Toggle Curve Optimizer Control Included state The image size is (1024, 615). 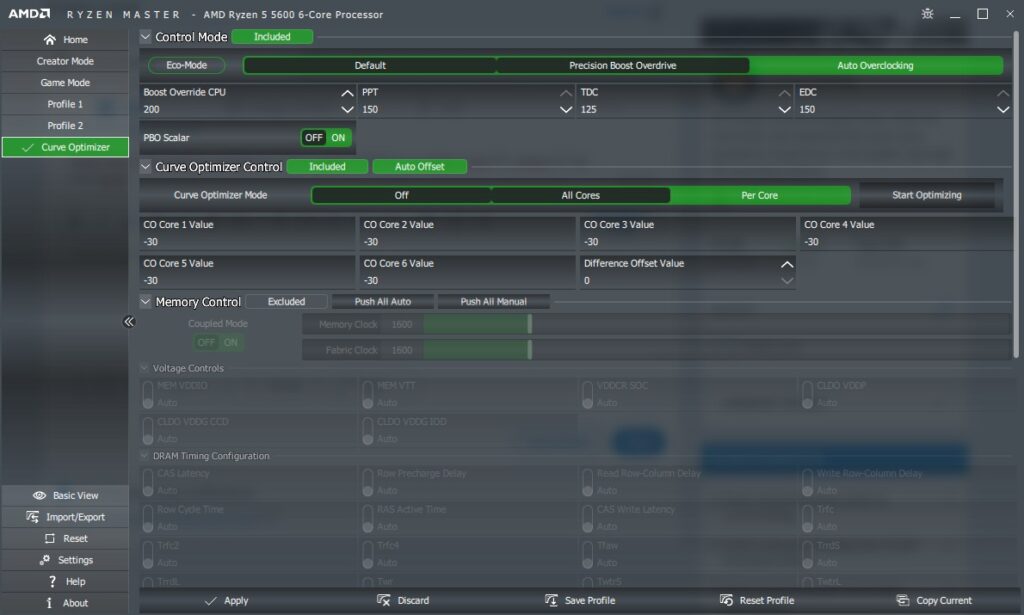click(327, 167)
